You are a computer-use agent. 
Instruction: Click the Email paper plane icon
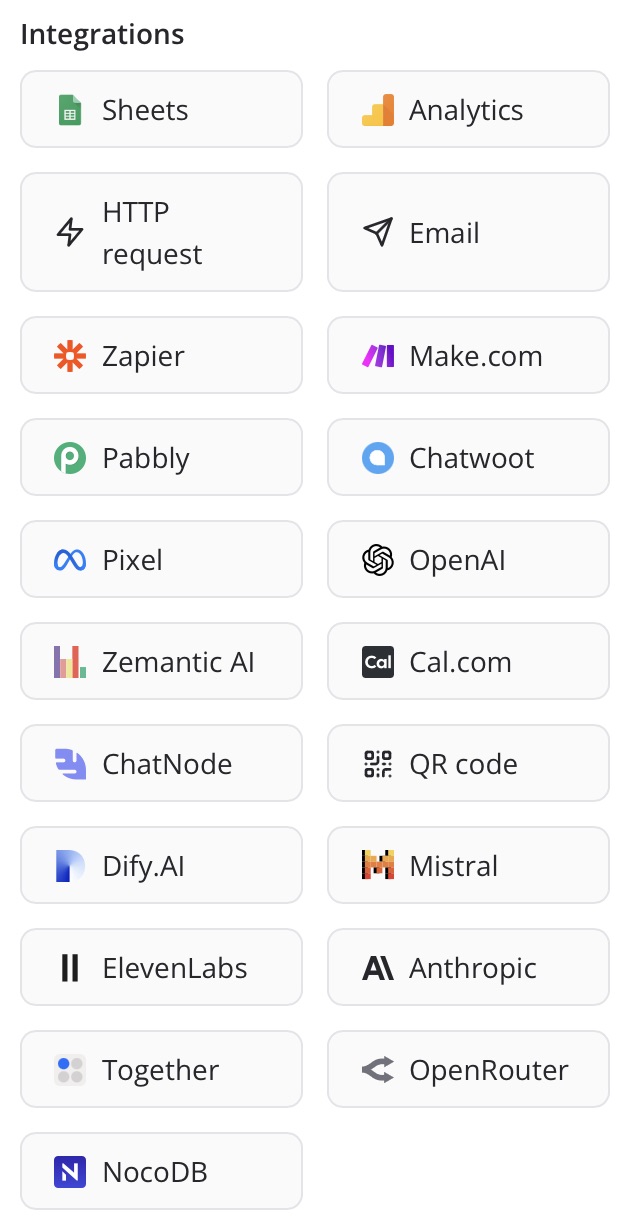pos(377,233)
